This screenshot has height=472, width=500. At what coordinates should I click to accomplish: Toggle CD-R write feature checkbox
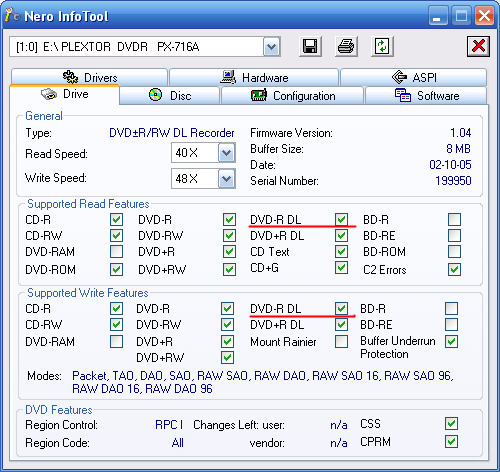click(x=116, y=308)
